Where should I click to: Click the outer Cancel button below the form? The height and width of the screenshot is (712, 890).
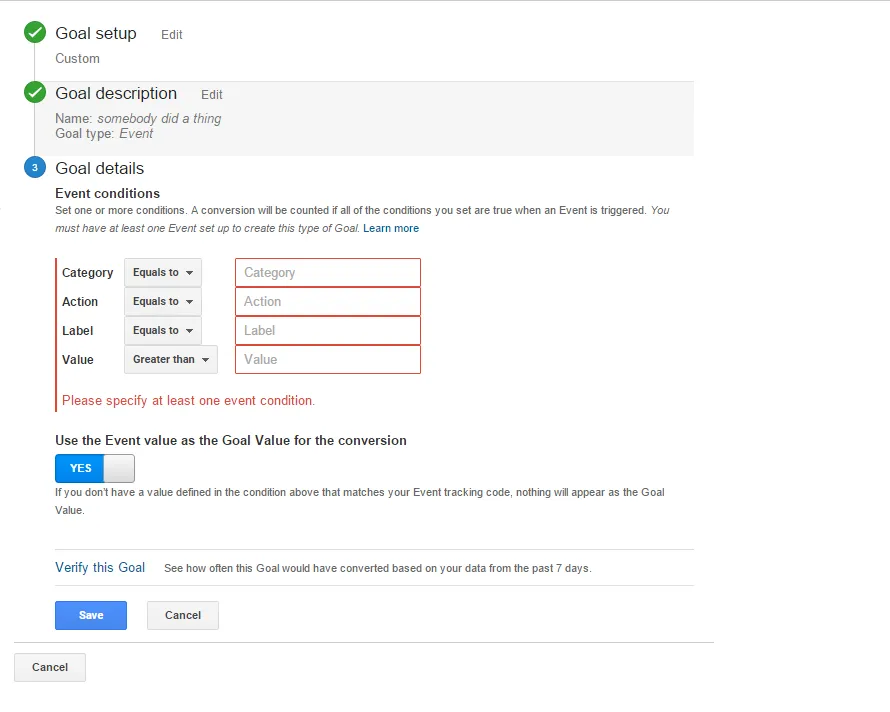coord(50,667)
